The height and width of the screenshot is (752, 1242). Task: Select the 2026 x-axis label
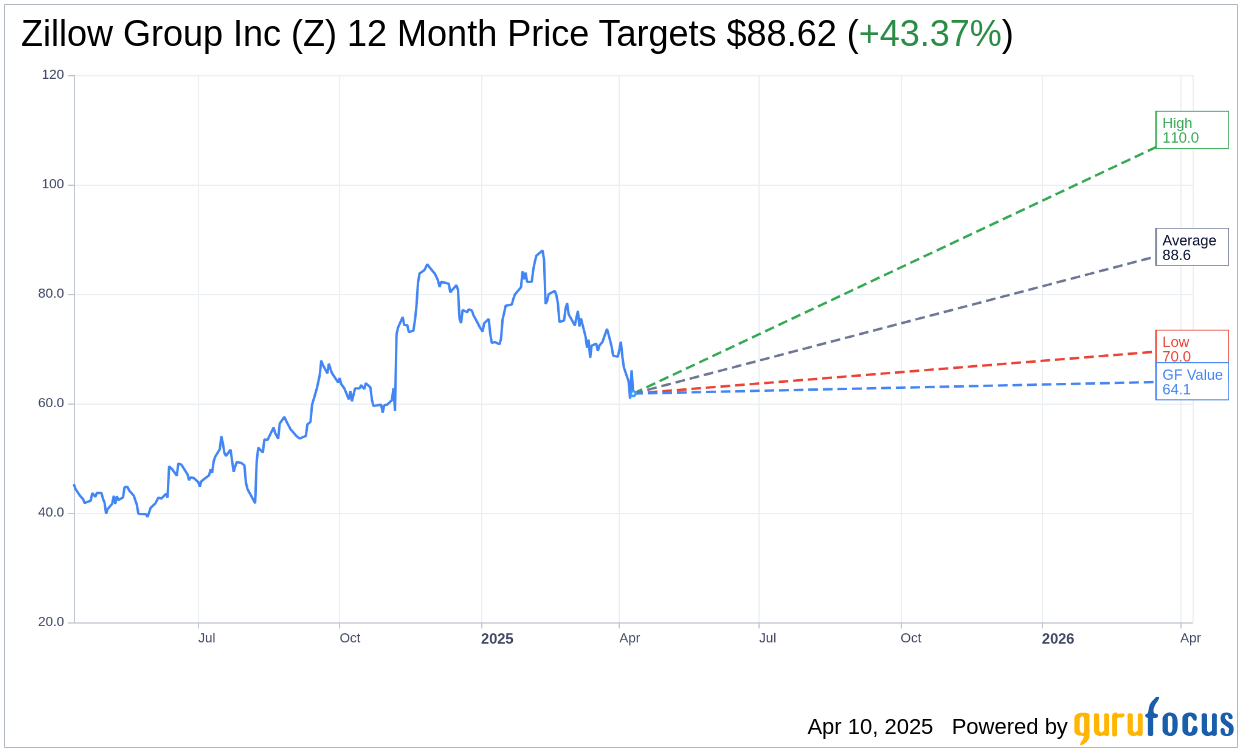coord(1058,638)
